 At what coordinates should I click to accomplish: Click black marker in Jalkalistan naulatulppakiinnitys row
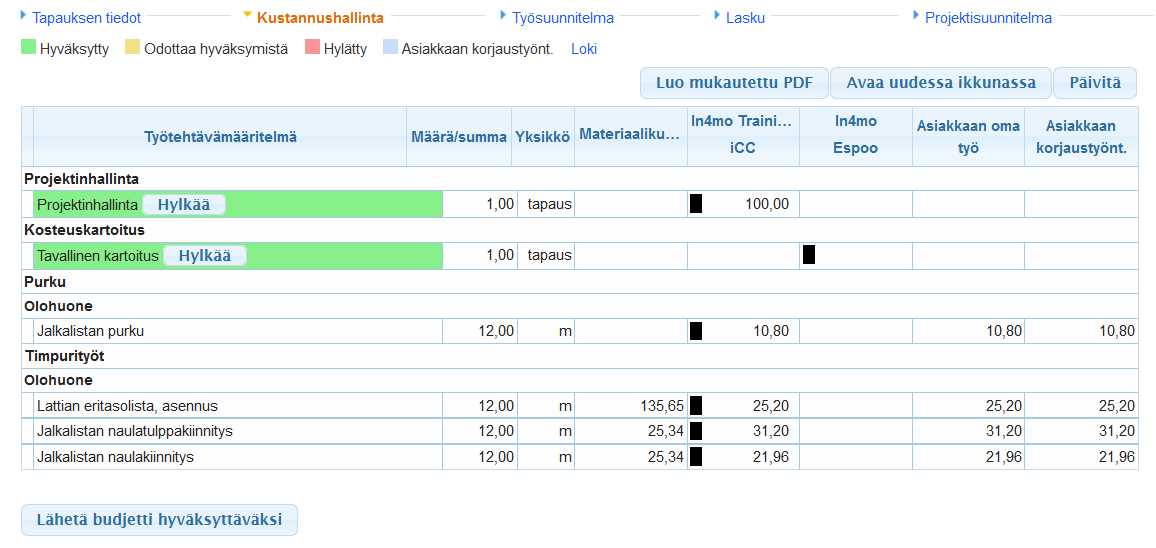[696, 431]
